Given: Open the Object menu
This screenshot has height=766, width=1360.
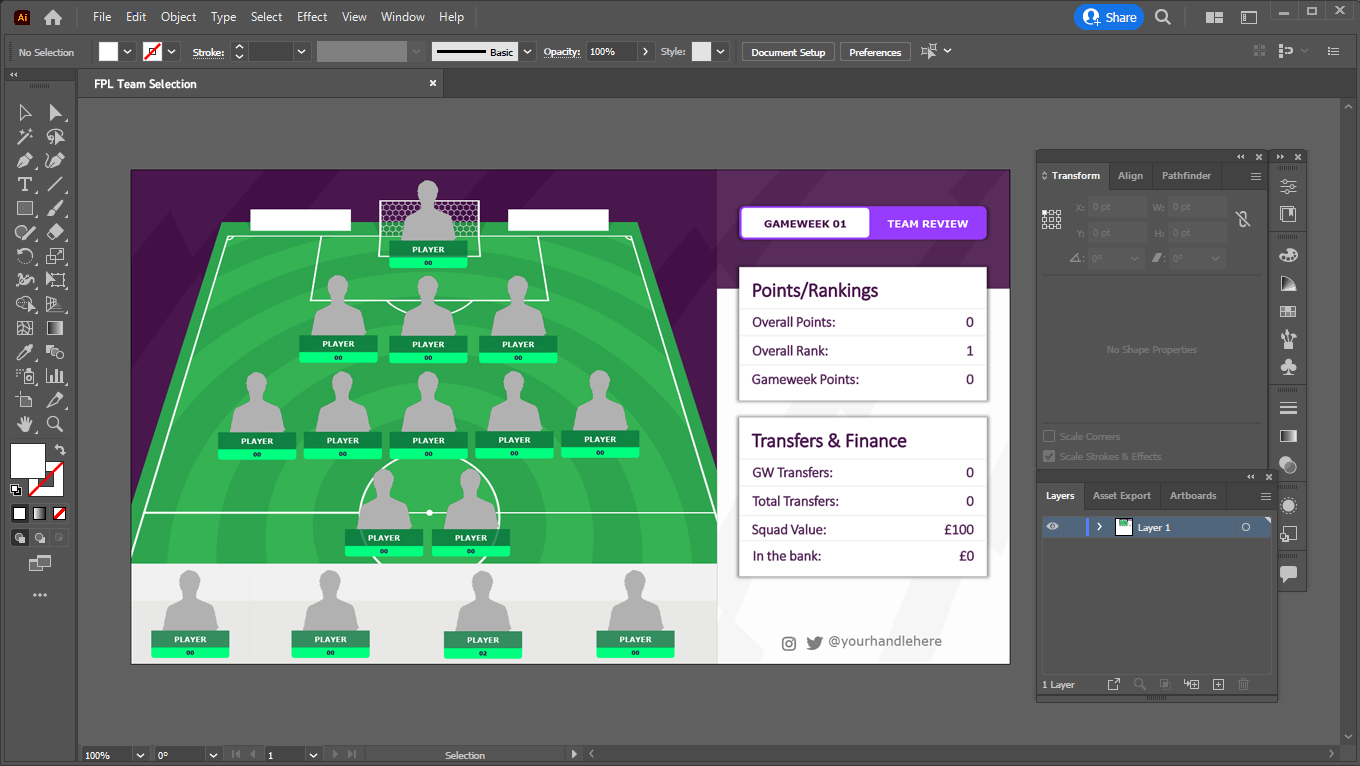Looking at the screenshot, I should (x=178, y=16).
